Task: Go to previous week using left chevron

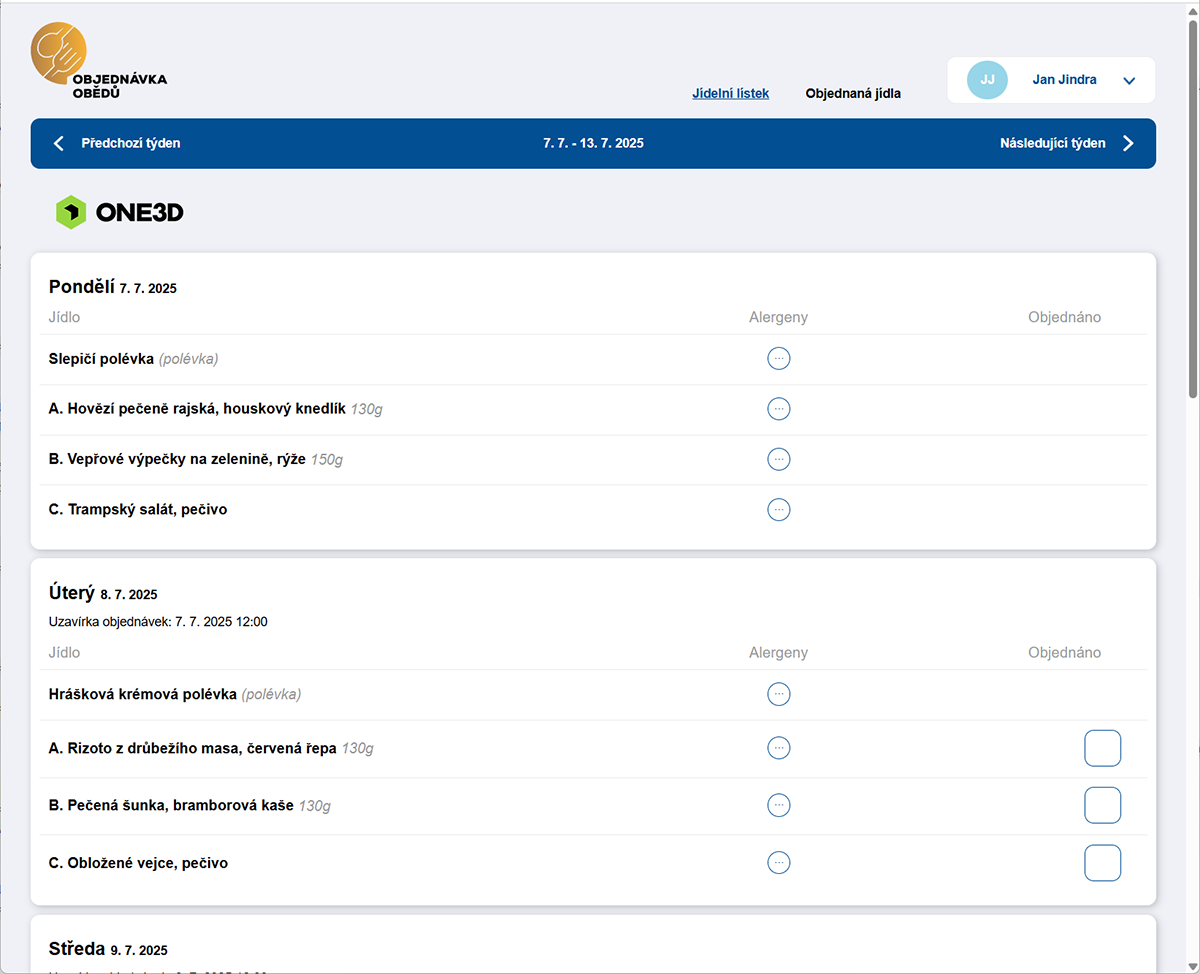Action: [x=58, y=143]
